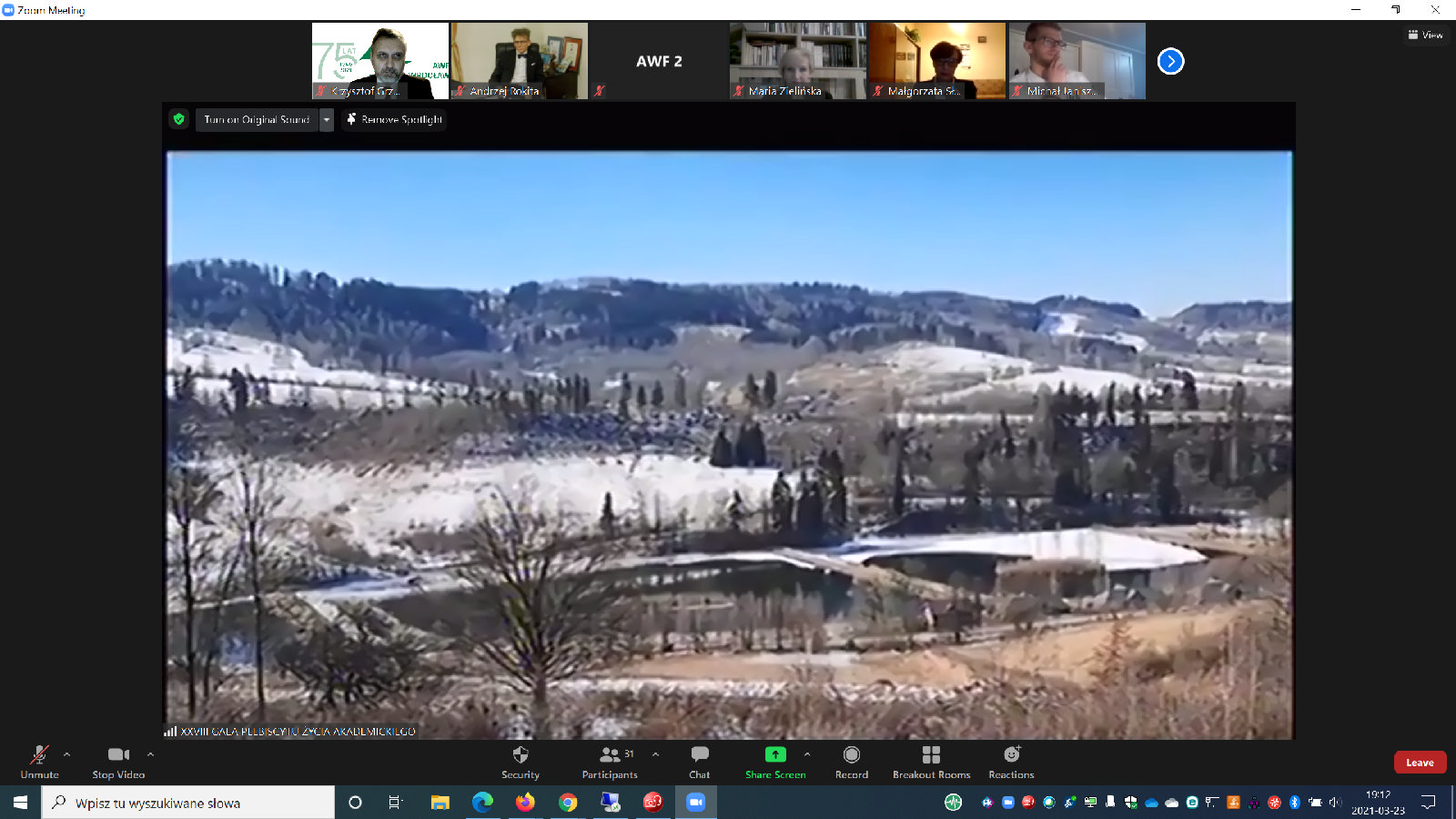Launch Google Chrome from the taskbar
Screen dimensions: 1456x819
568,803
